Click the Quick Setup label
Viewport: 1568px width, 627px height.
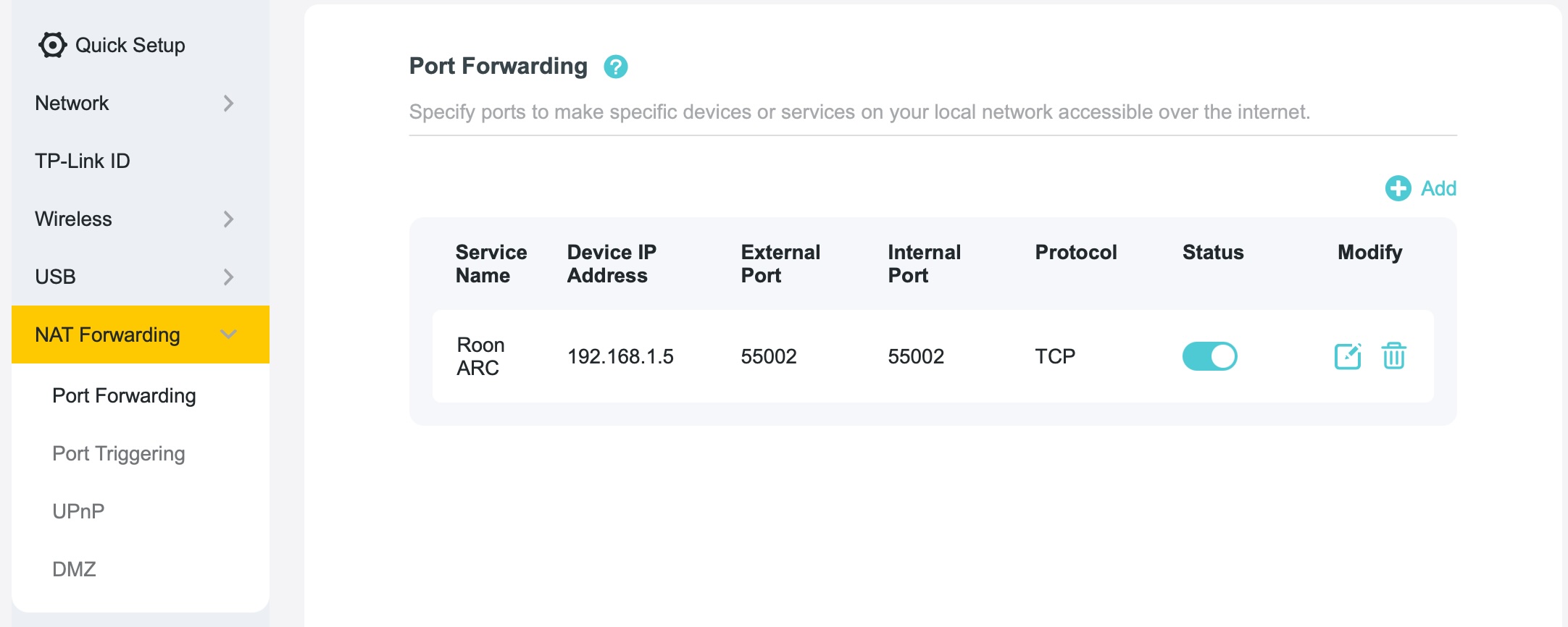[130, 45]
